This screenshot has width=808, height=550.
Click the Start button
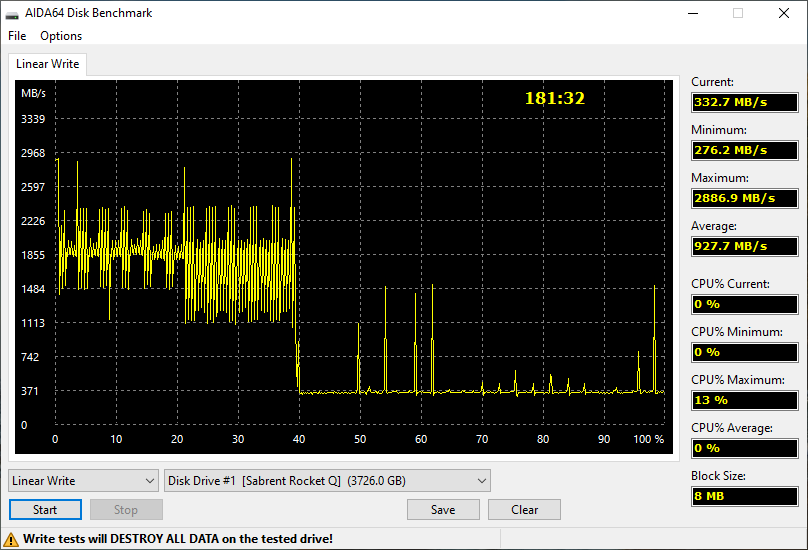(x=45, y=510)
